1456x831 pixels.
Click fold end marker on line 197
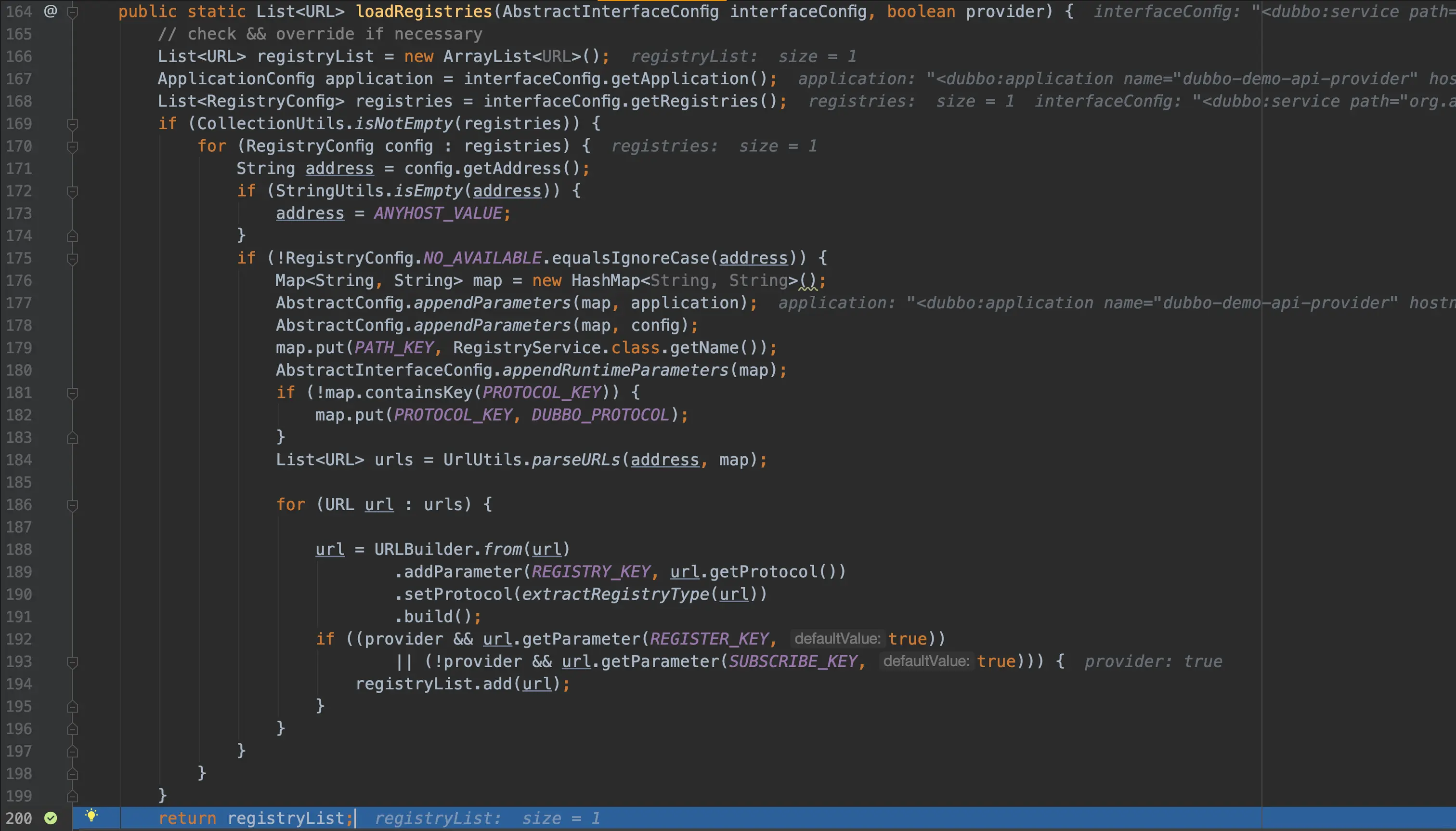click(x=72, y=751)
